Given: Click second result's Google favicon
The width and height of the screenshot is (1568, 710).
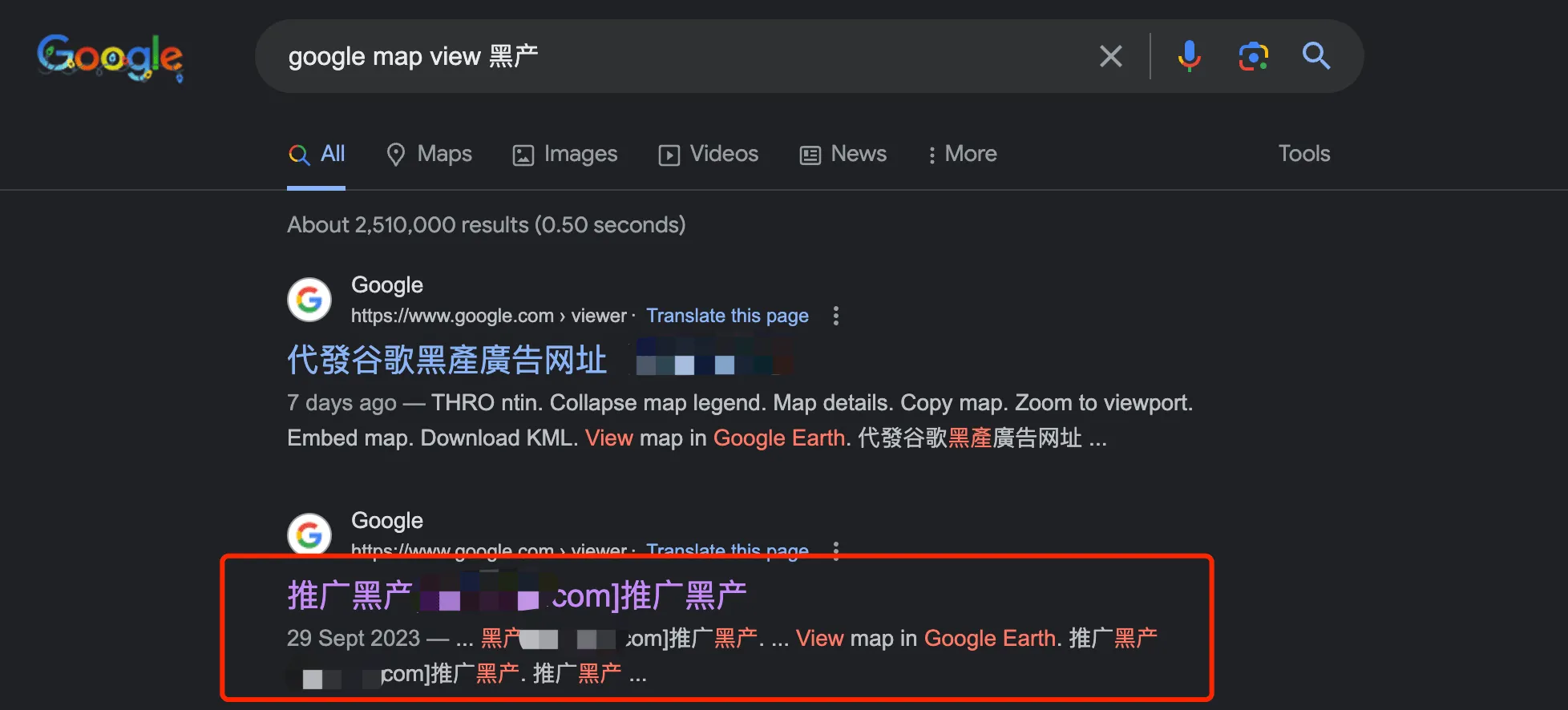Looking at the screenshot, I should (x=309, y=534).
